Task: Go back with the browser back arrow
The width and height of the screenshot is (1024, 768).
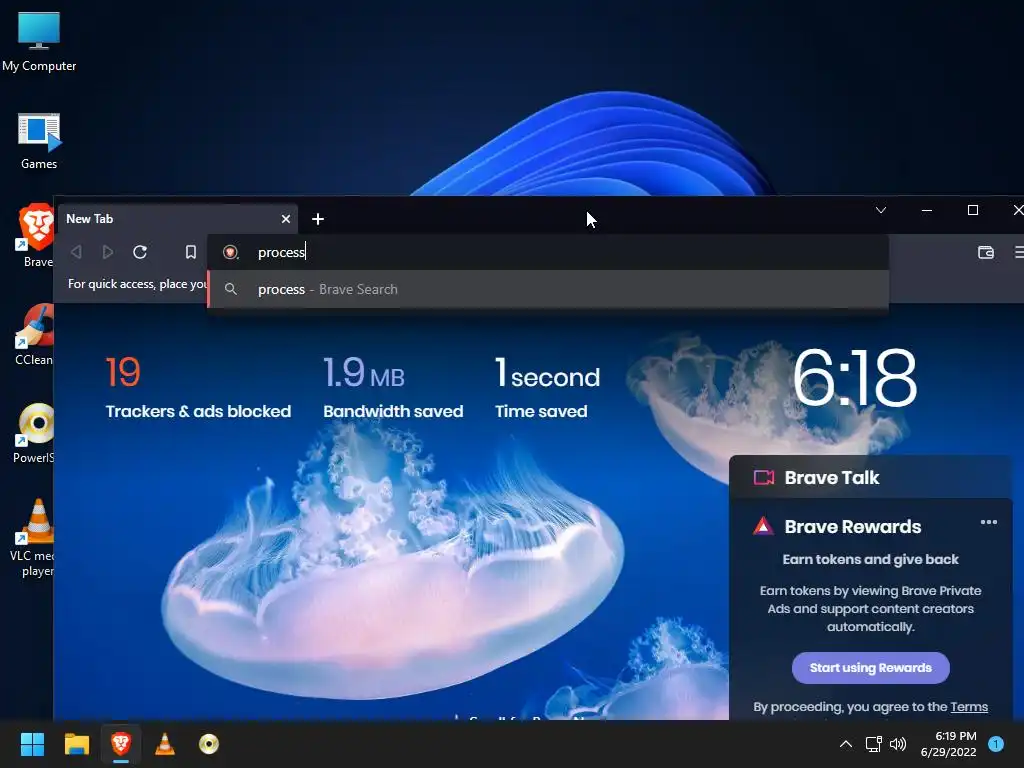Action: coord(76,252)
